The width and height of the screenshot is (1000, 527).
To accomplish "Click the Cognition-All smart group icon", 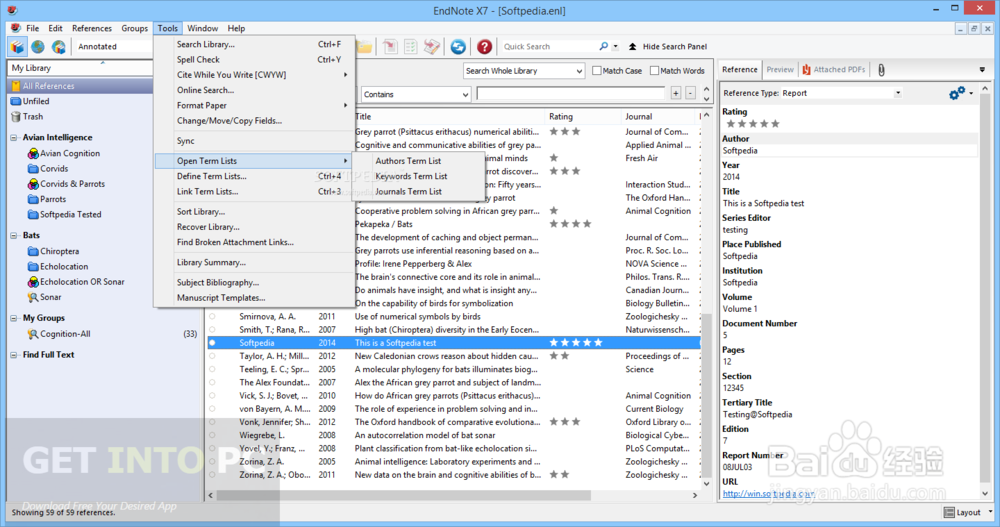I will (x=33, y=334).
